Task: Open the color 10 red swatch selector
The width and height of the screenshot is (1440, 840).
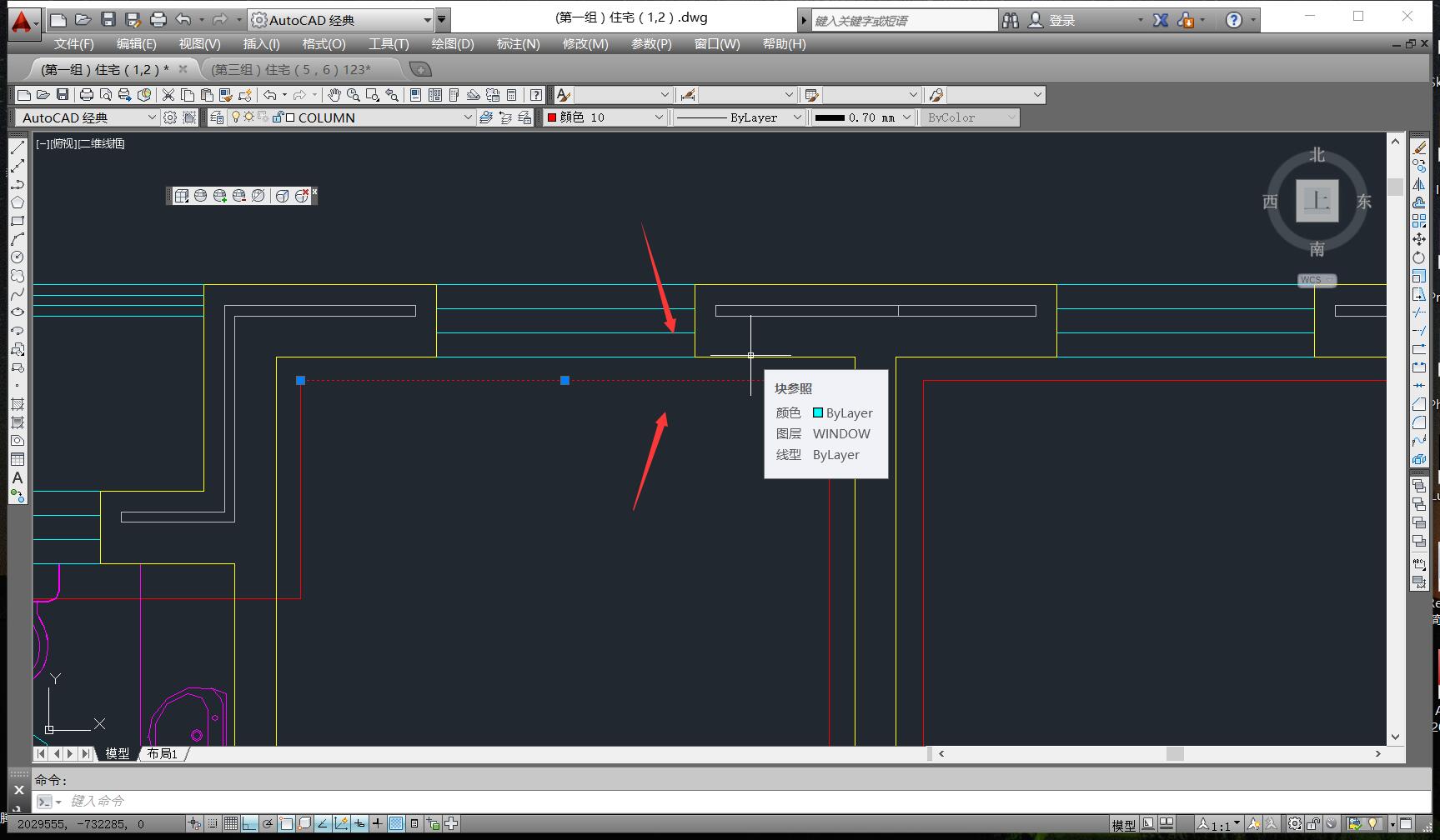Action: [605, 117]
